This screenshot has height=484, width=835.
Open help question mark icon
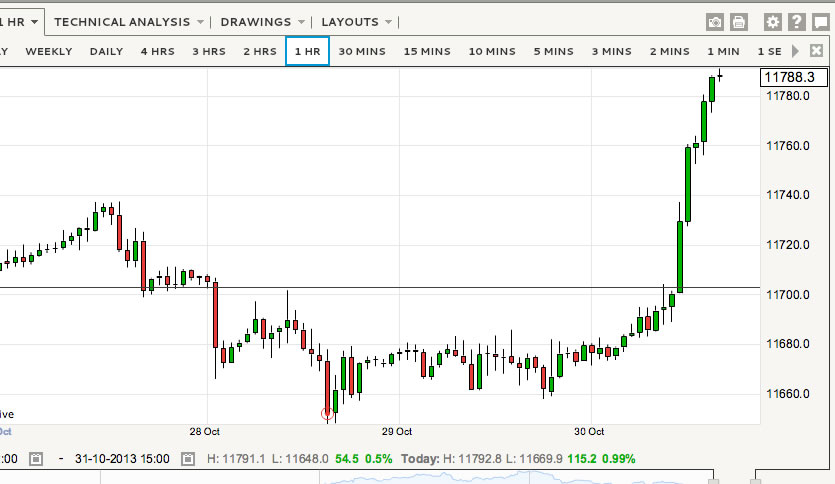[x=796, y=22]
